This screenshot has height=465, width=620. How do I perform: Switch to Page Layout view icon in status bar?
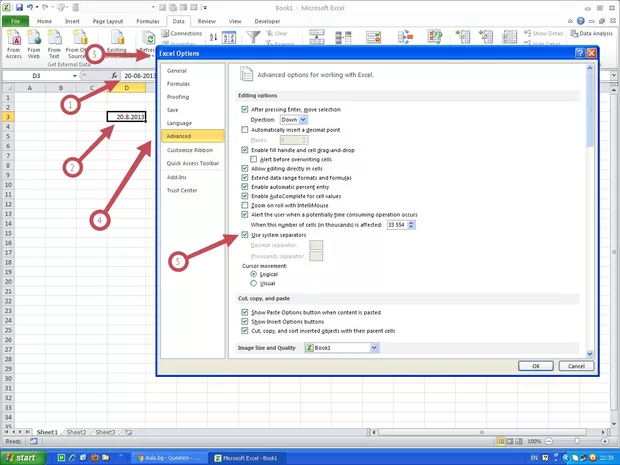510,441
